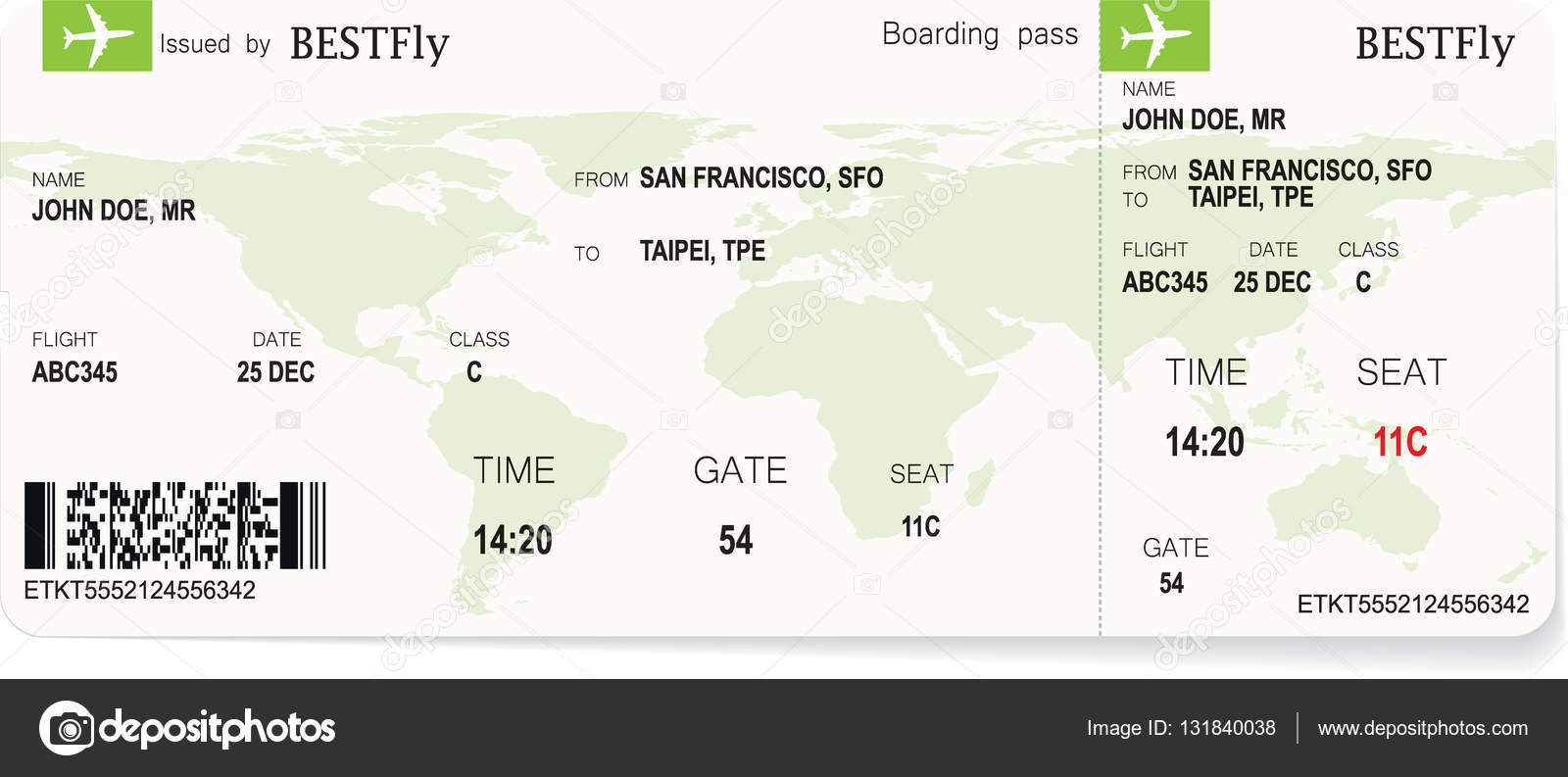Click the passenger name on the stub
This screenshot has height=777, width=1568.
tap(1203, 120)
